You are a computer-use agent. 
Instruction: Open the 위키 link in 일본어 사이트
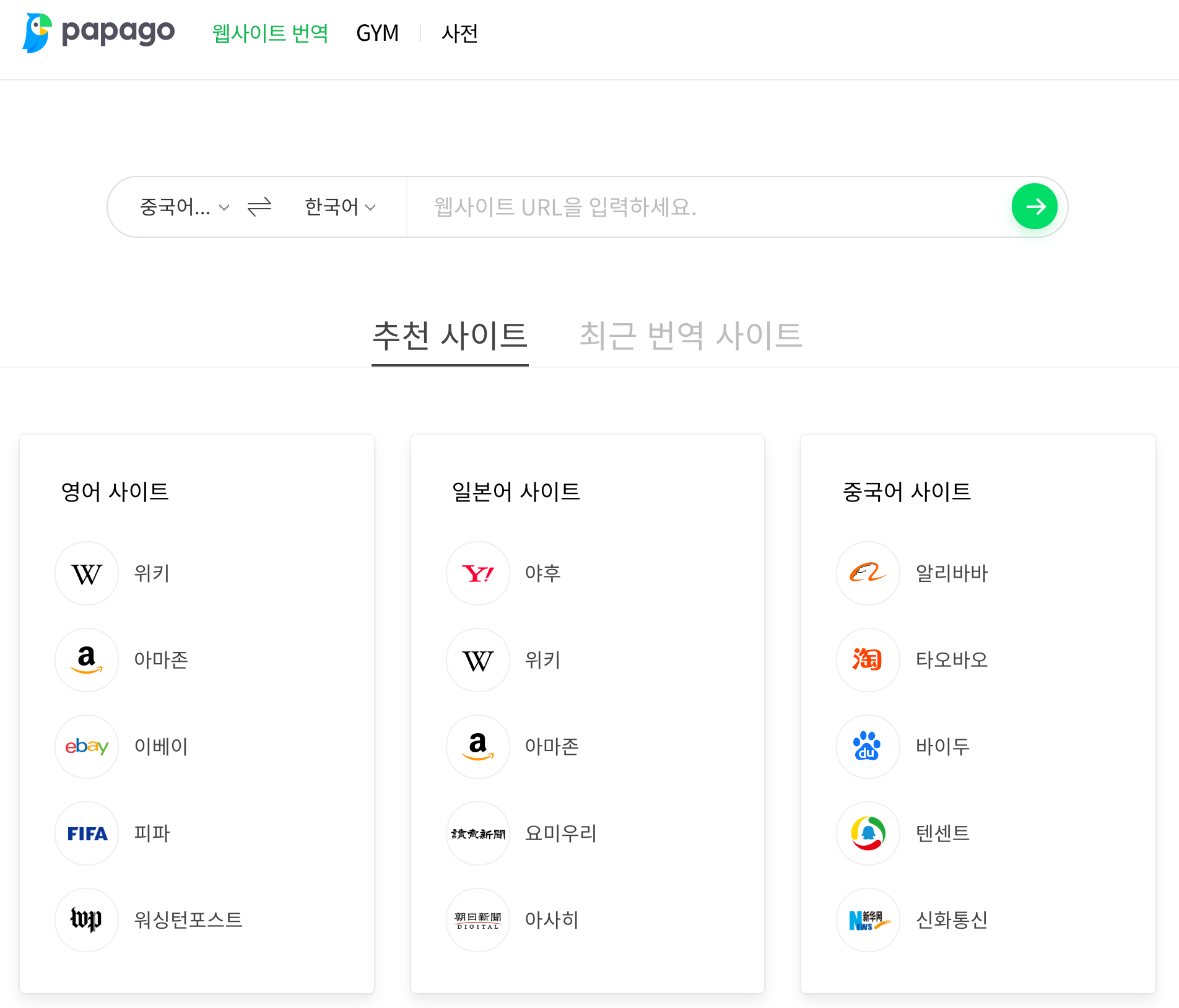[543, 660]
